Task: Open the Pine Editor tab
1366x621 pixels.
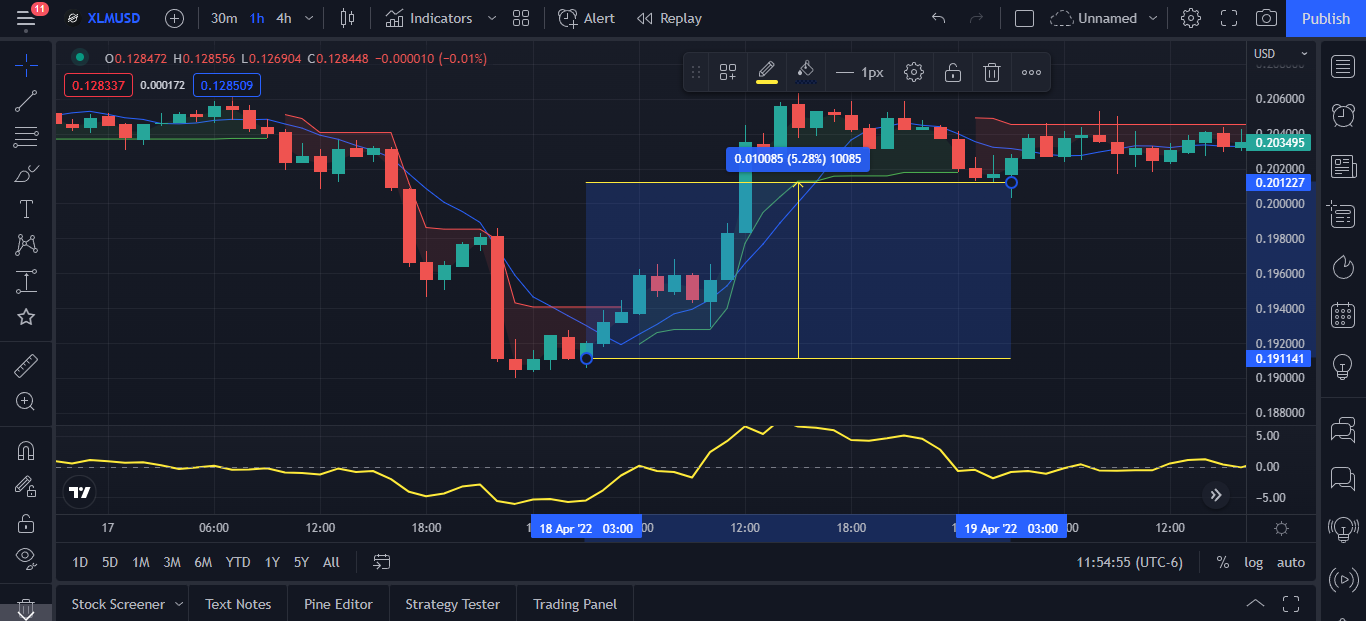Action: pos(338,604)
